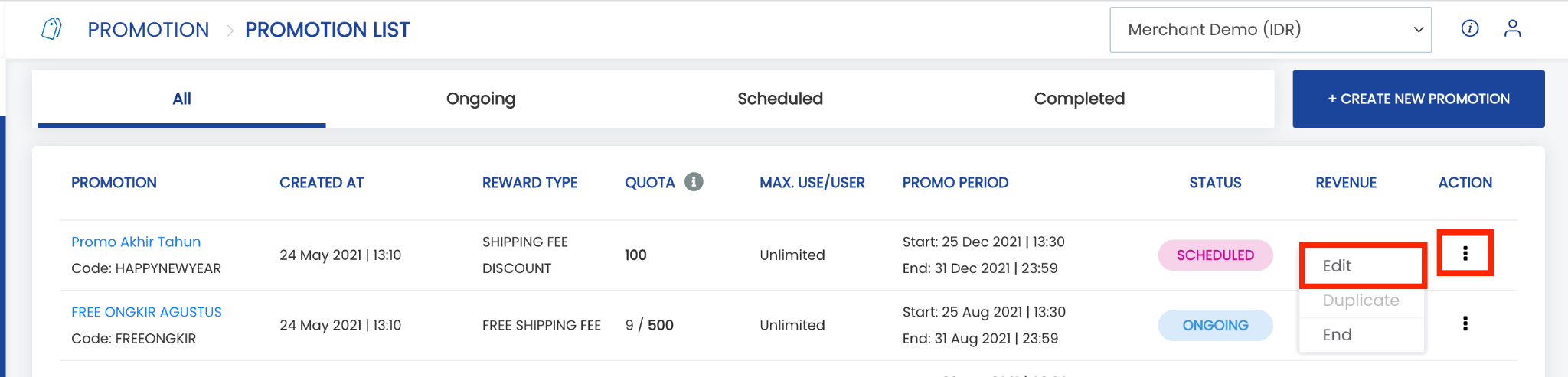
Task: Click the promotion tag icon in header
Action: pyautogui.click(x=51, y=29)
